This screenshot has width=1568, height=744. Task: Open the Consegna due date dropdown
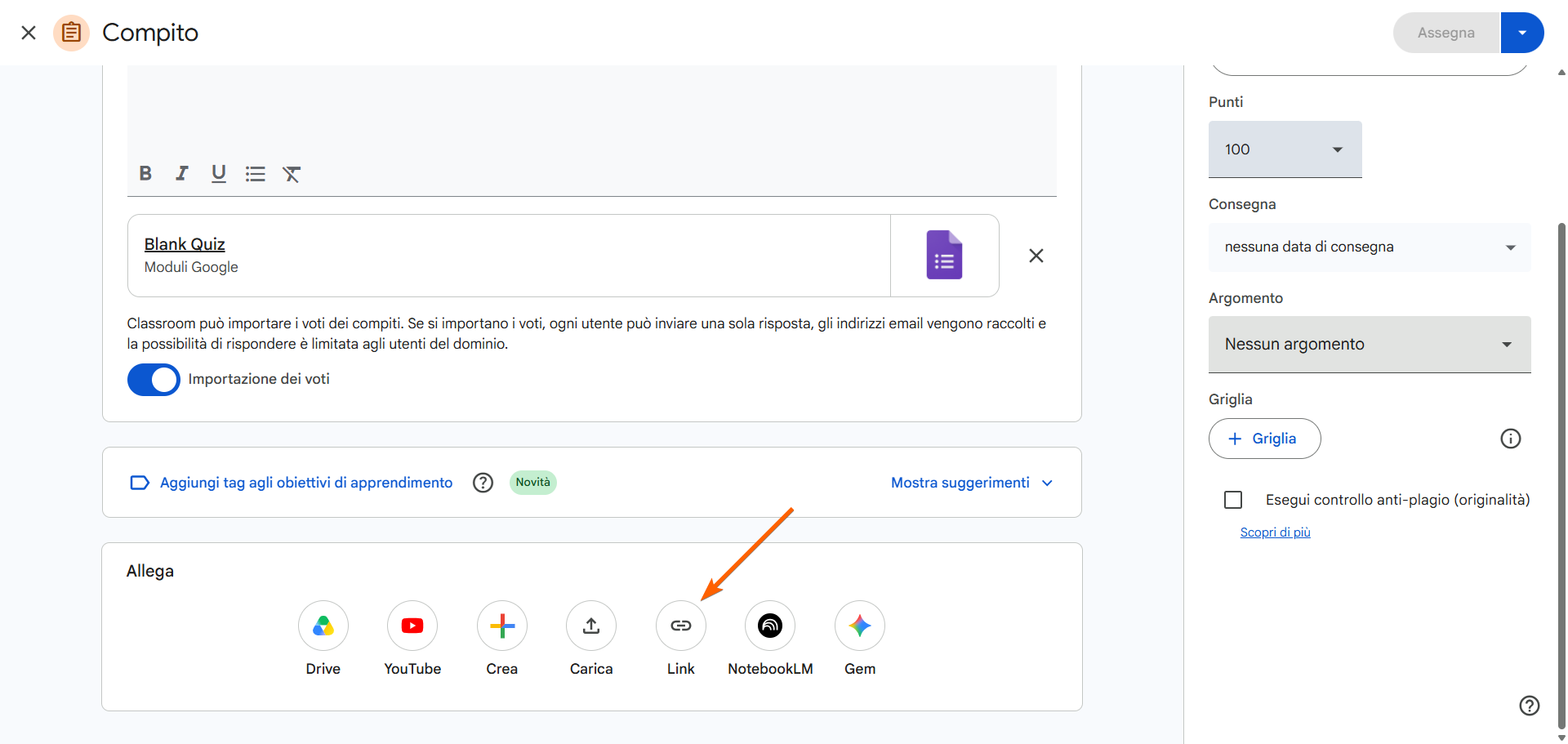point(1370,247)
